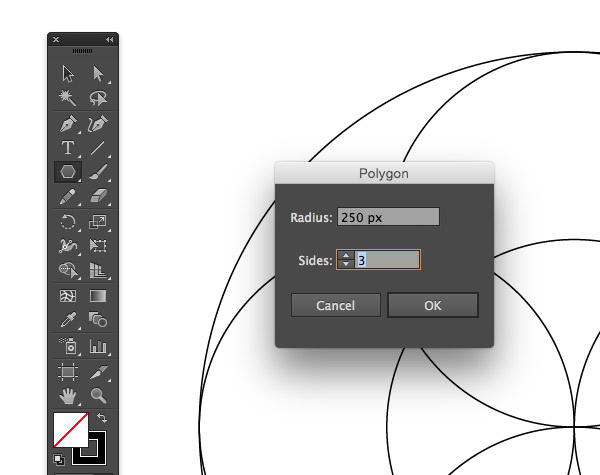The height and width of the screenshot is (475, 600).
Task: Collapse the tools panel with double arrows
Action: point(109,39)
